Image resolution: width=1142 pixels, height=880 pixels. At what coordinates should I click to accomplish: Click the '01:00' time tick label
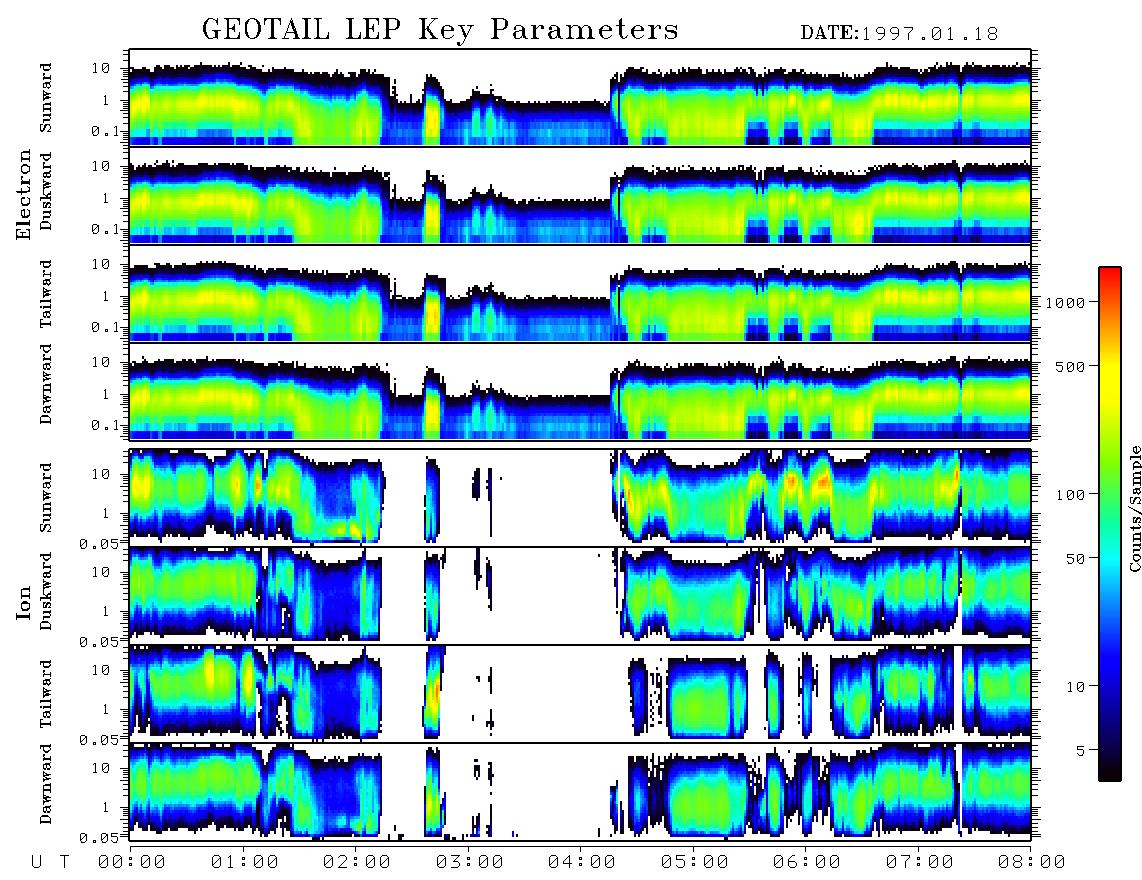tap(244, 862)
